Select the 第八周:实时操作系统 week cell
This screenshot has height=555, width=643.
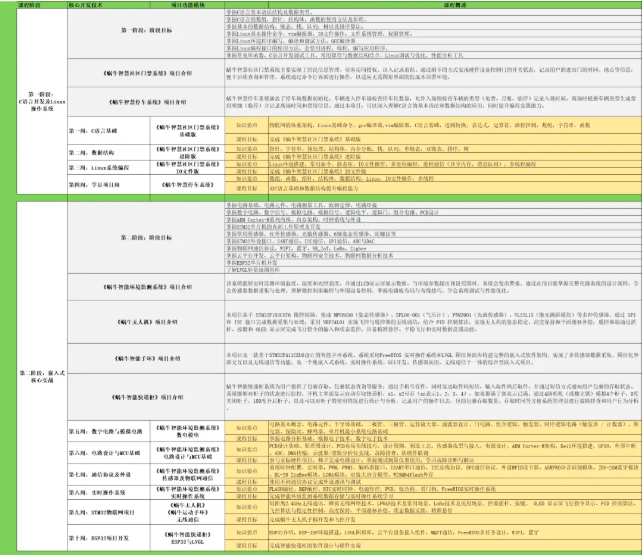pyautogui.click(x=109, y=492)
